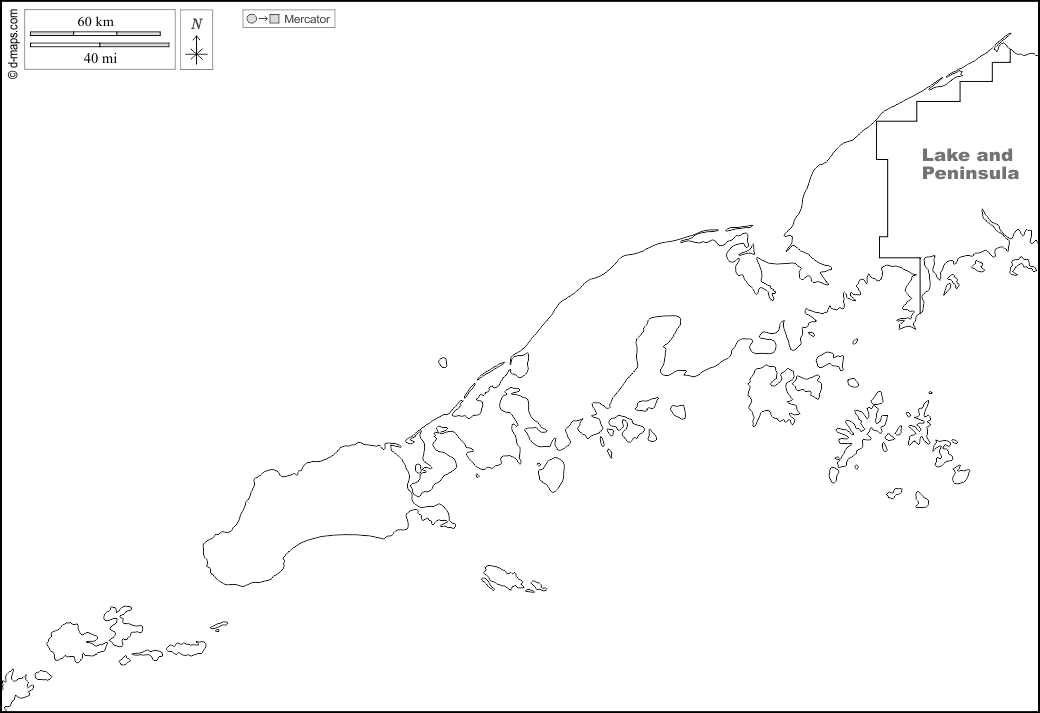Click the Mercator projection label box

coord(289,19)
